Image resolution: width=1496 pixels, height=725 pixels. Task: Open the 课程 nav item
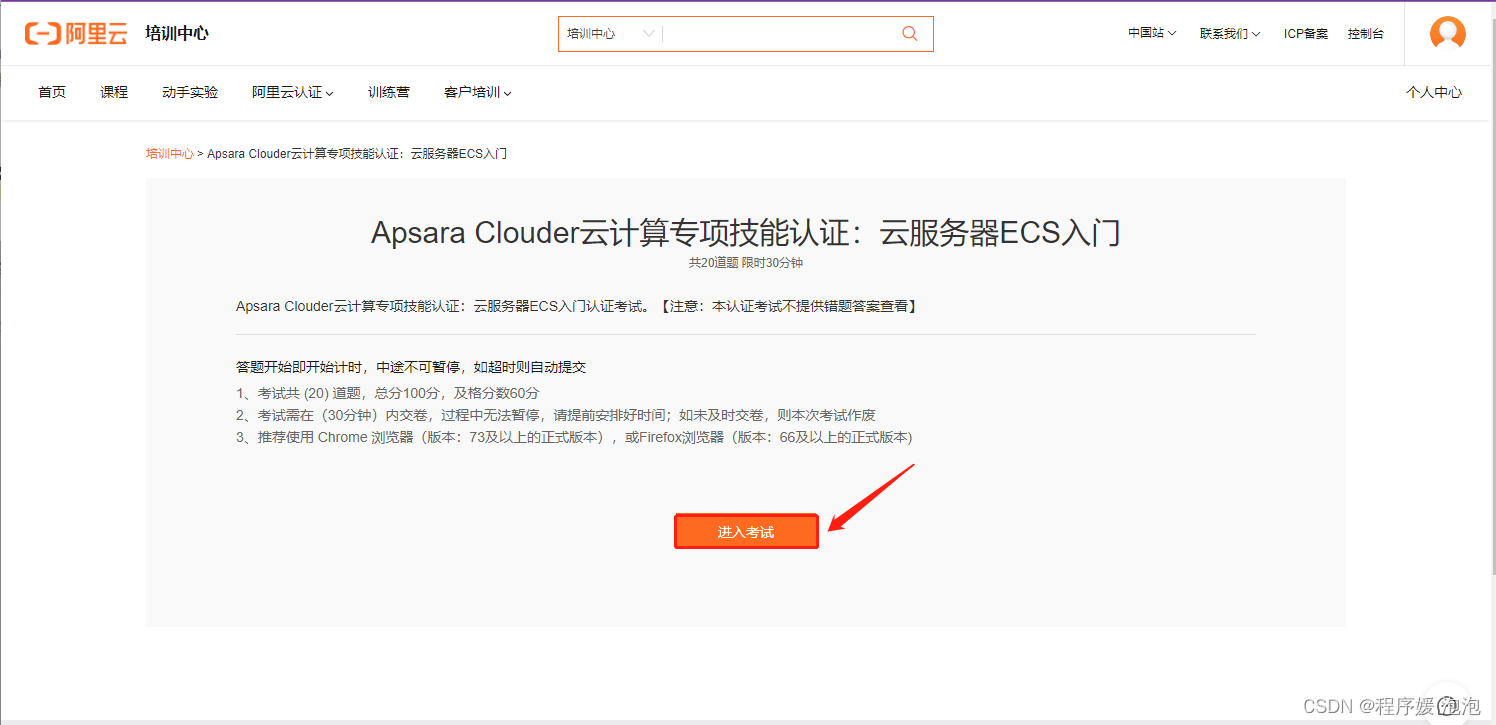point(114,92)
